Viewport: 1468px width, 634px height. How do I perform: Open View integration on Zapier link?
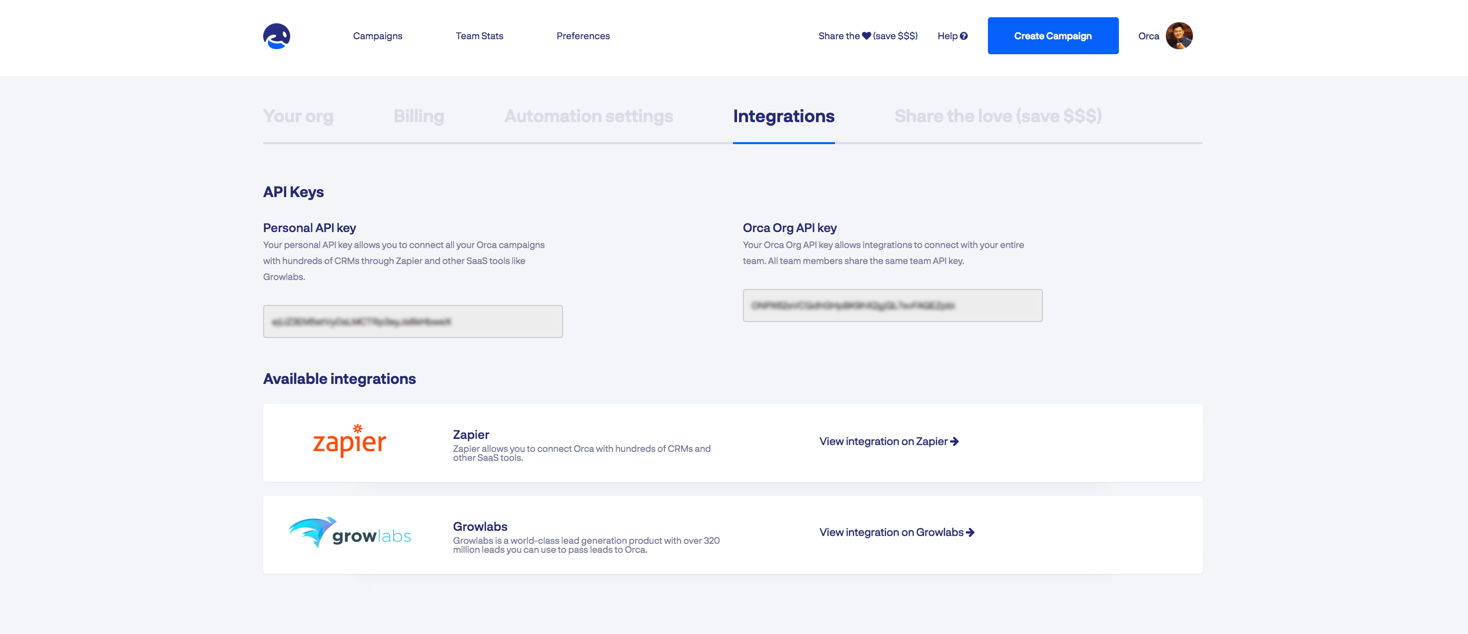point(889,441)
